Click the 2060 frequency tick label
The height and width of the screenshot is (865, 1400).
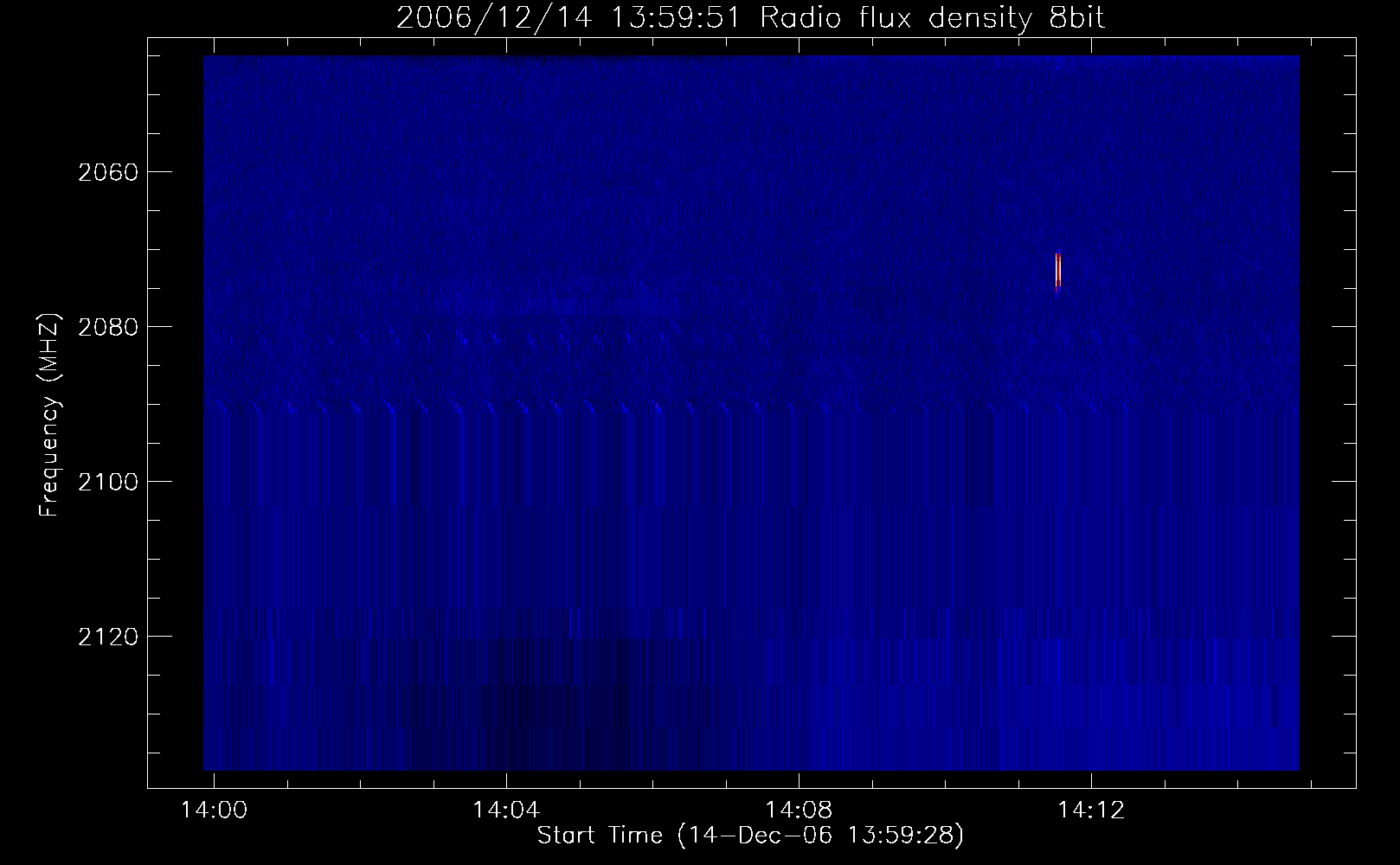pos(107,172)
